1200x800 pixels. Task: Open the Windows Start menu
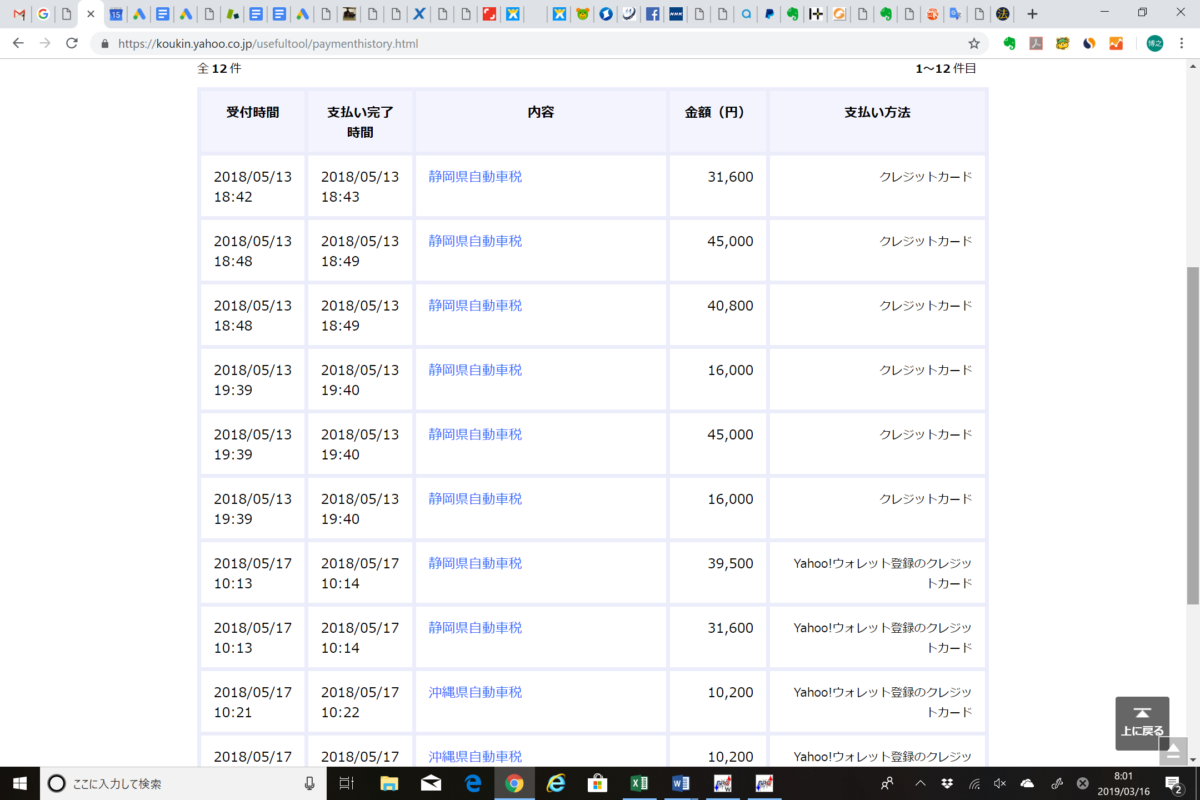click(20, 783)
